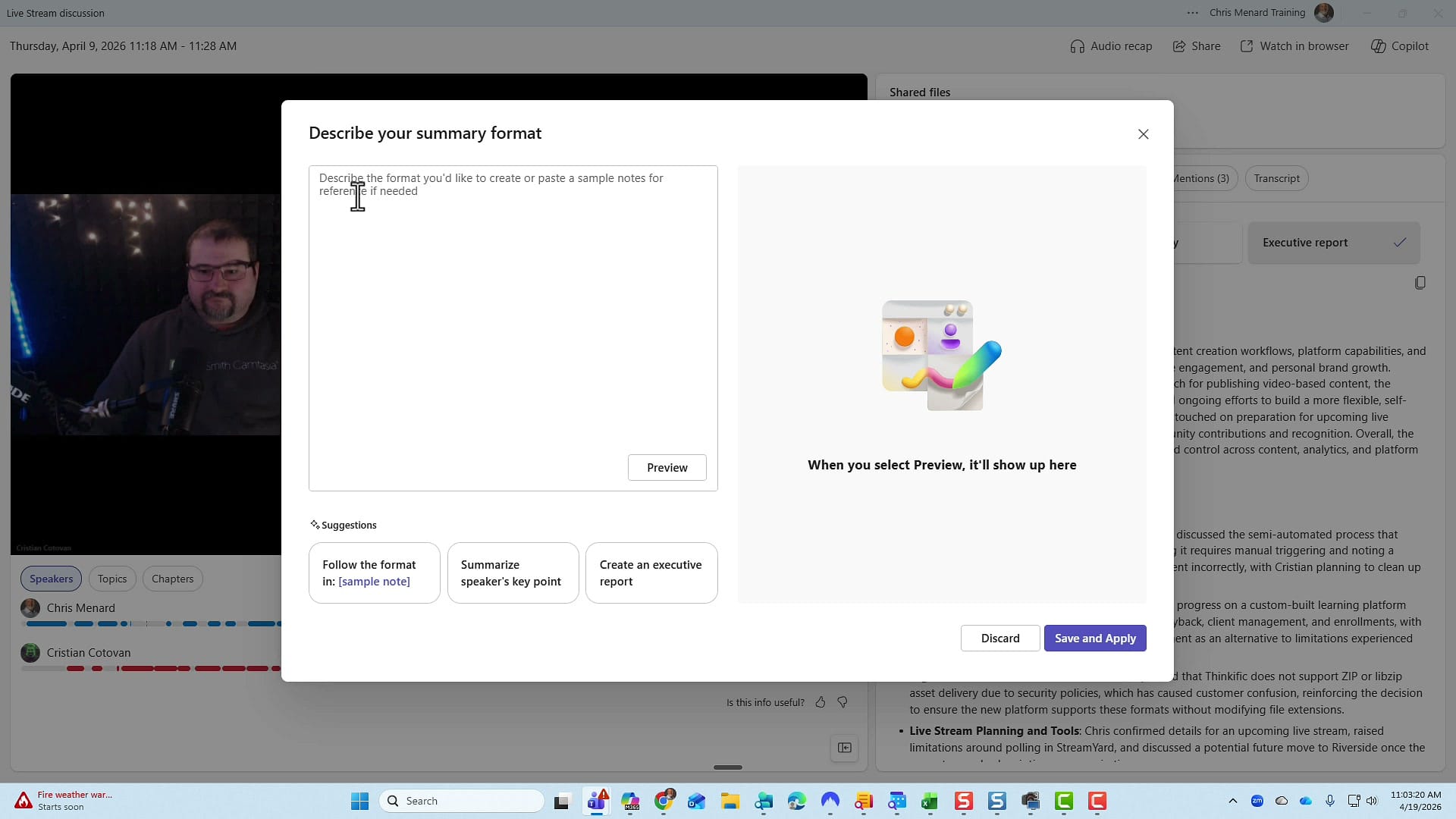
Task: Open the Audio recap
Action: 1111,45
